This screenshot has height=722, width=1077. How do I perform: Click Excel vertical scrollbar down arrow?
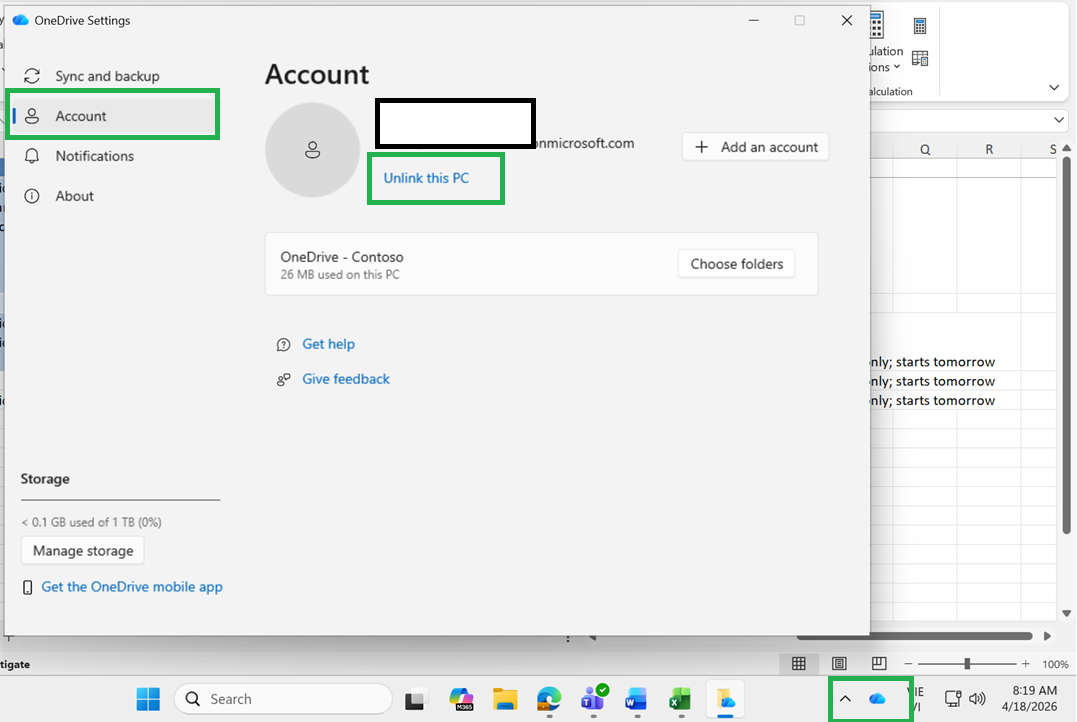point(1066,613)
